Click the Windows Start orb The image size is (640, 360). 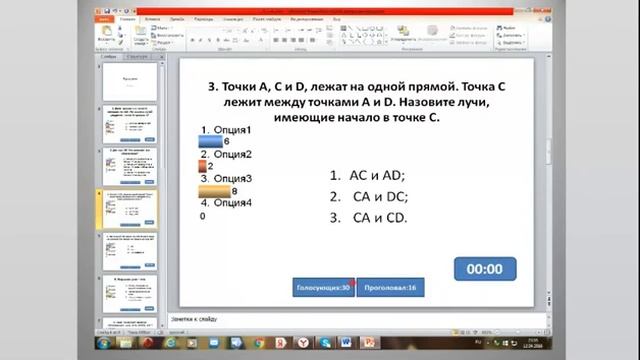click(103, 343)
